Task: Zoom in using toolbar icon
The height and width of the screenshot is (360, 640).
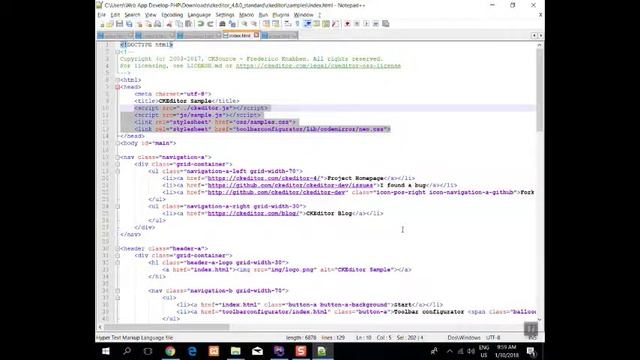Action: pos(244,24)
